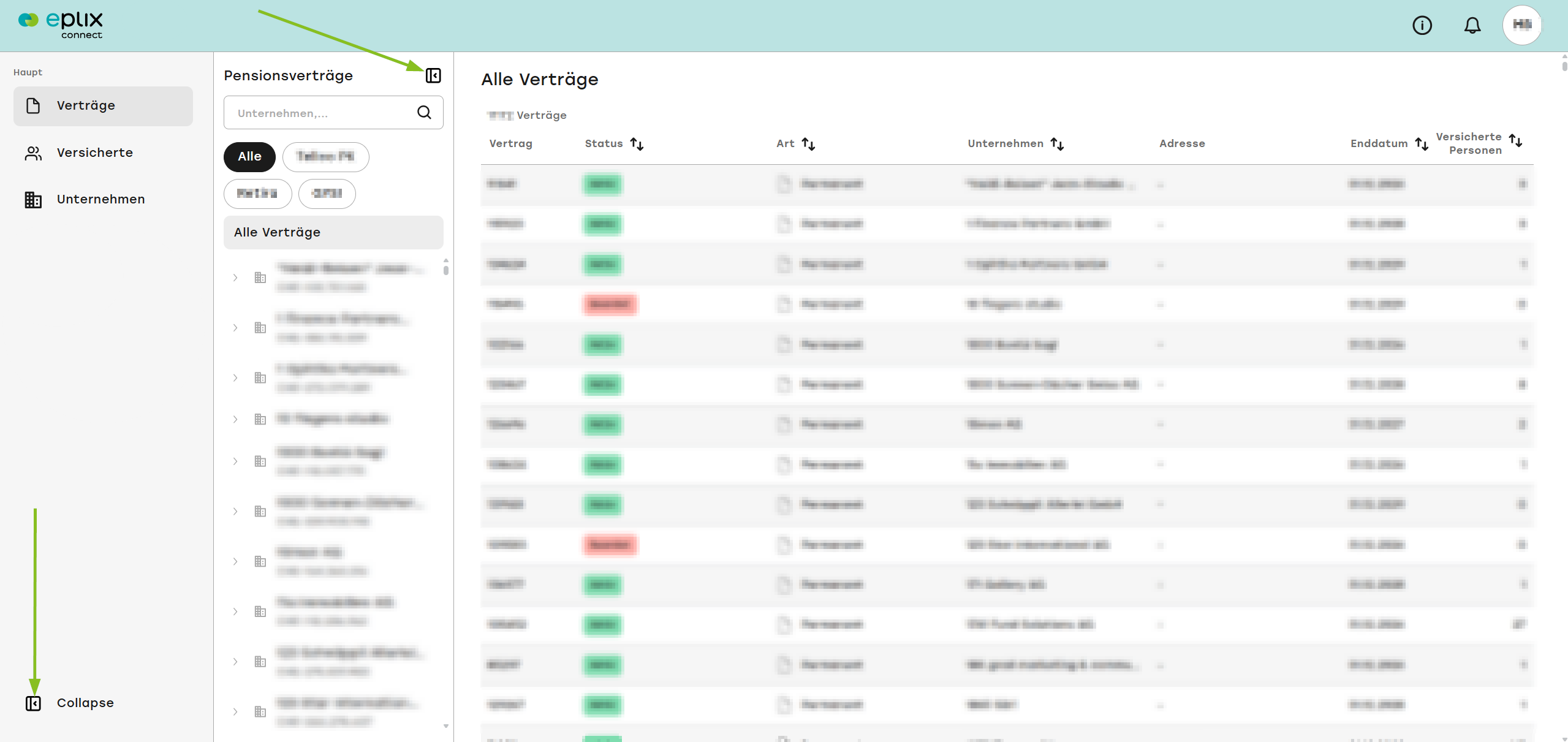Viewport: 1568px width, 742px height.
Task: Go to Verträge sidebar item
Action: point(103,105)
